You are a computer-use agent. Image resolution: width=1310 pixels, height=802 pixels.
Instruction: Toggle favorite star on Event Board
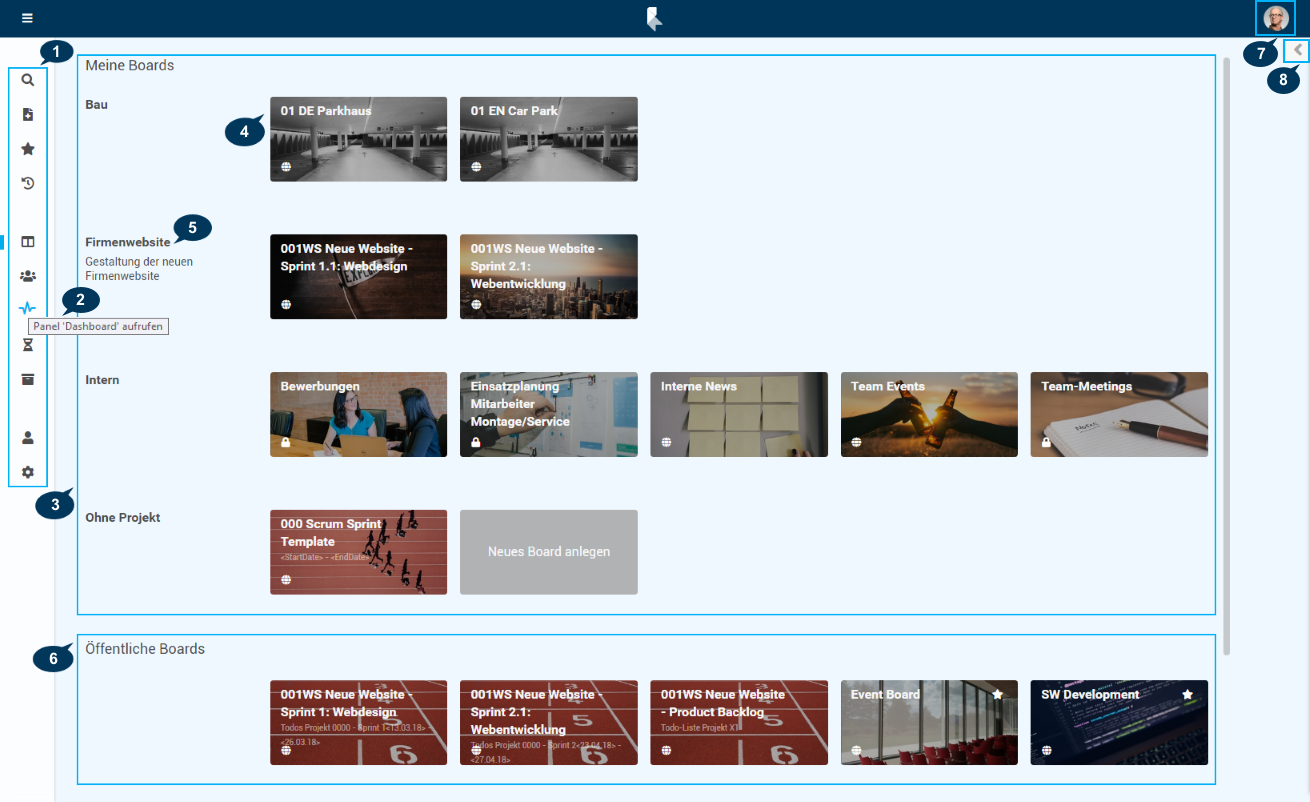(x=997, y=694)
